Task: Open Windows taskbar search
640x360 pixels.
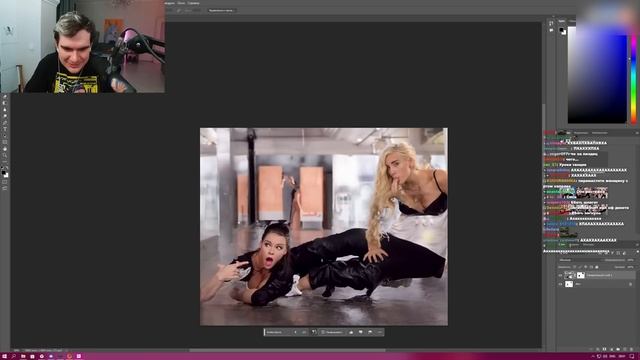Action: 13,356
